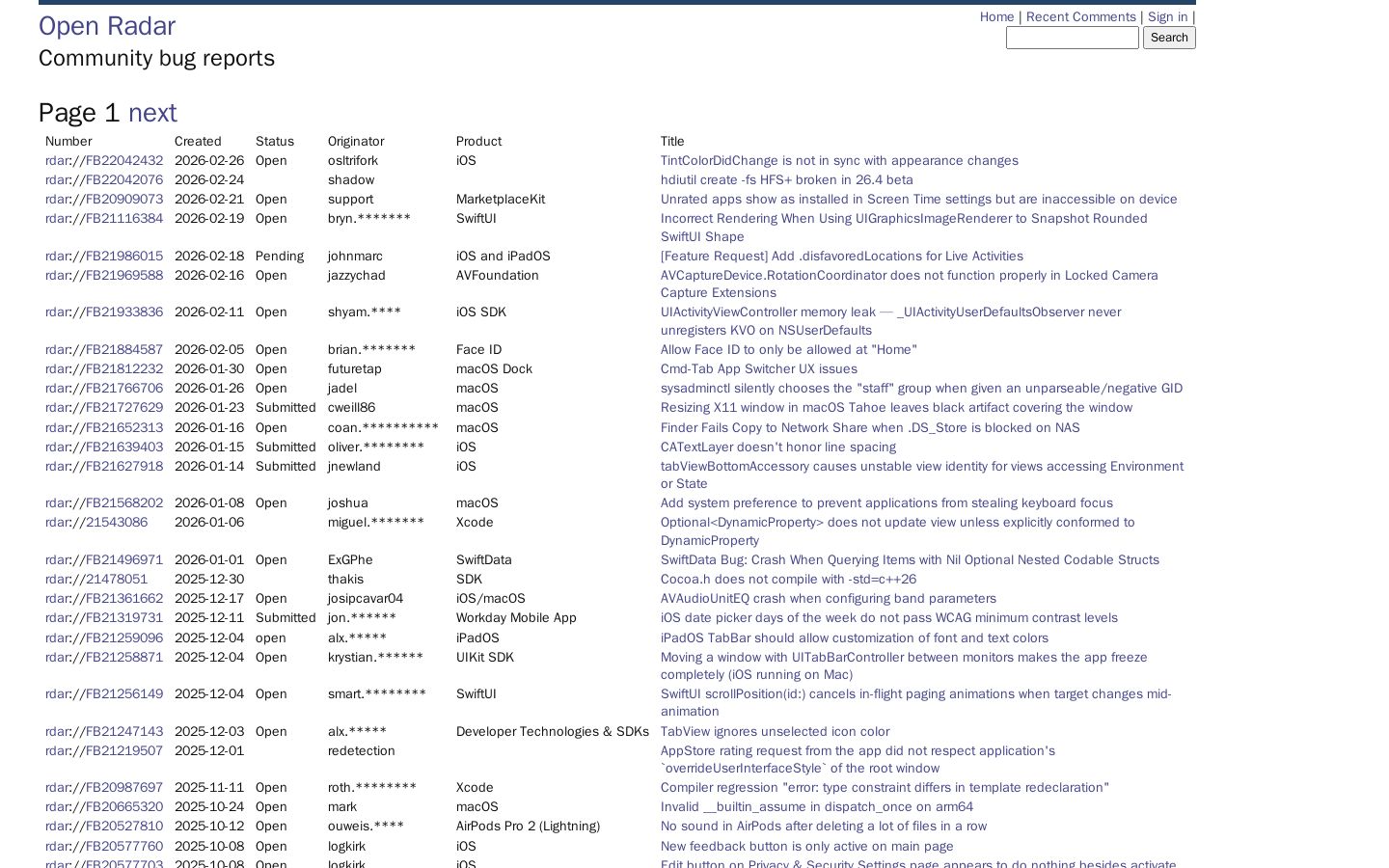
Task: Open the Cocoa.h -std=c++26 compile report
Action: click(x=789, y=580)
